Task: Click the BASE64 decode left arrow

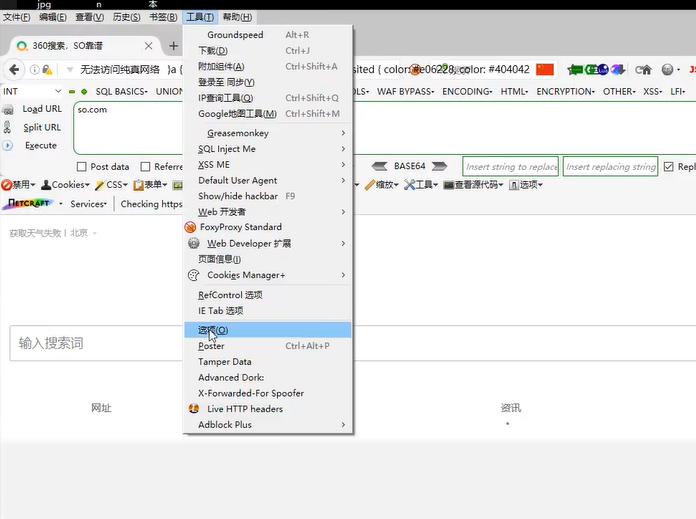Action: (380, 166)
